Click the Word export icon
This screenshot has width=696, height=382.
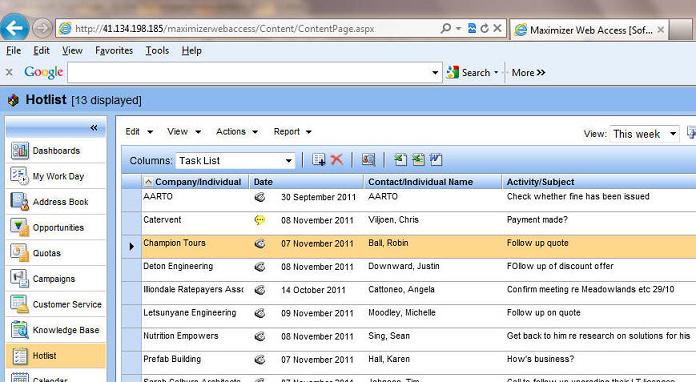(436, 160)
